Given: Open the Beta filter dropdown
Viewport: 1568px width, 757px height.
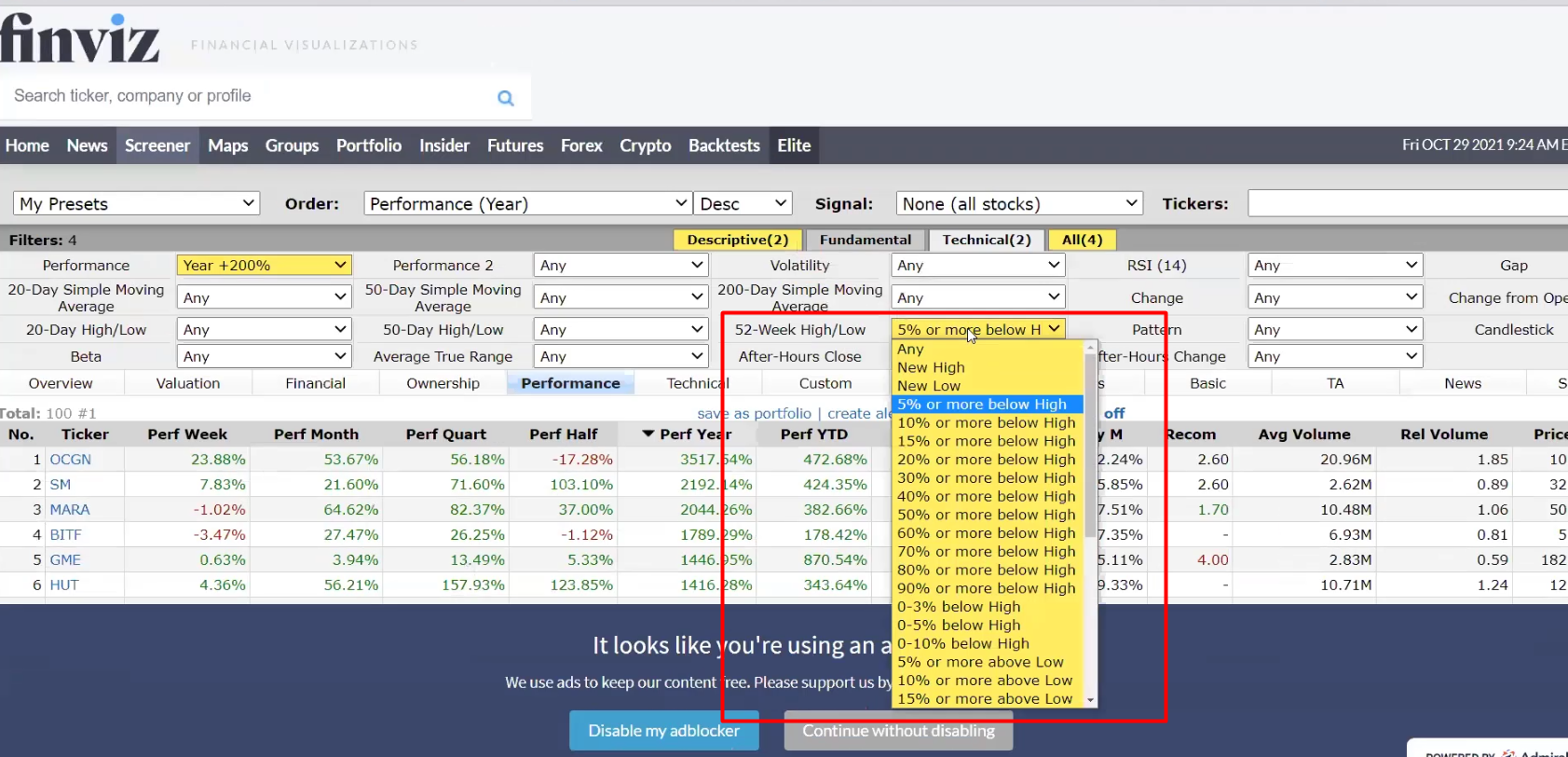Looking at the screenshot, I should pyautogui.click(x=264, y=356).
